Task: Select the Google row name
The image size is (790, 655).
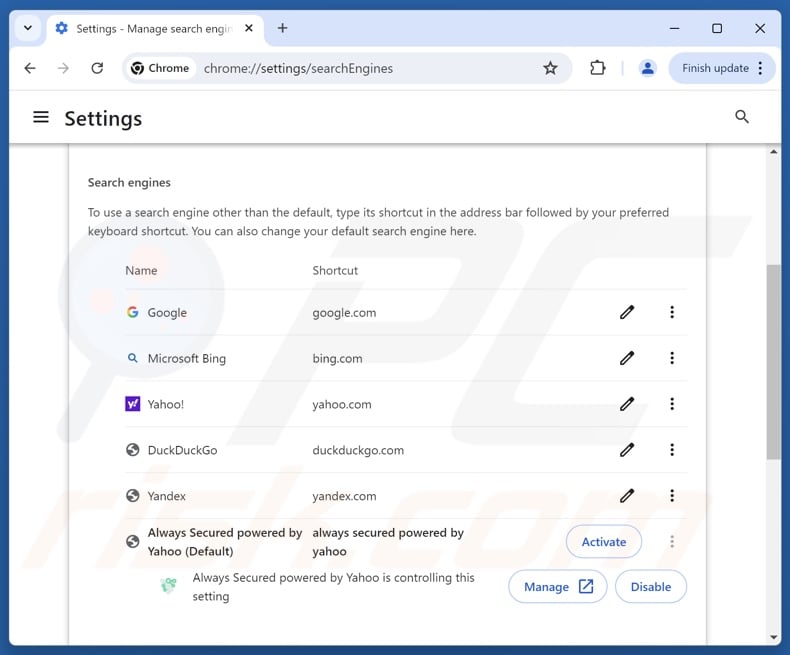Action: [x=167, y=313]
